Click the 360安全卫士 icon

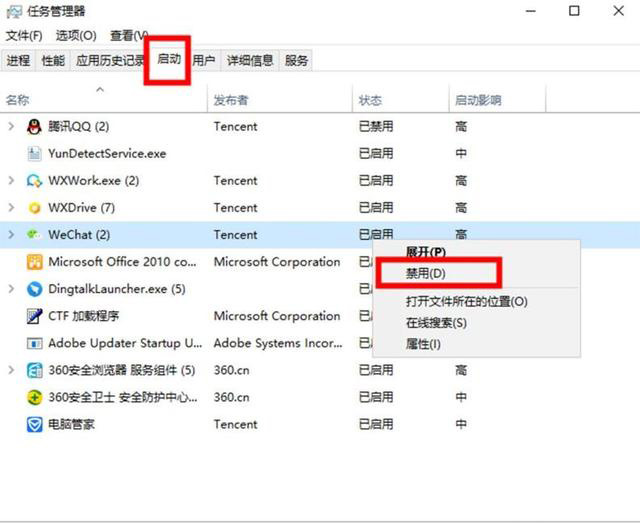point(34,397)
